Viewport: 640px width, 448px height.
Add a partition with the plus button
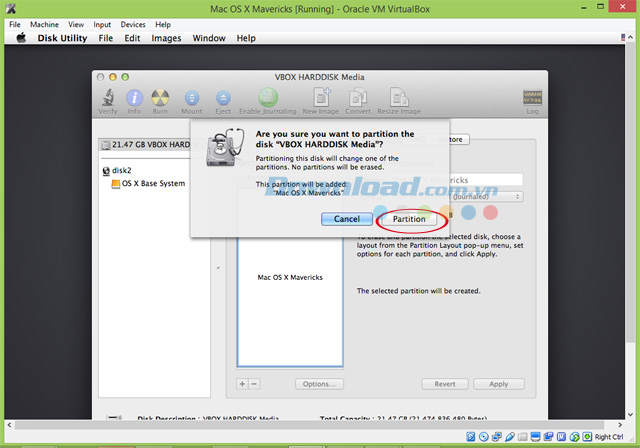tap(242, 384)
